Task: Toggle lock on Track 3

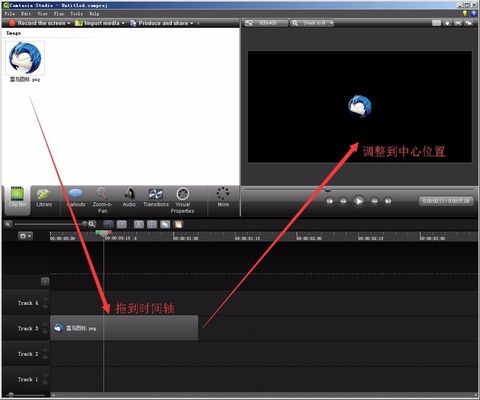Action: tap(45, 331)
